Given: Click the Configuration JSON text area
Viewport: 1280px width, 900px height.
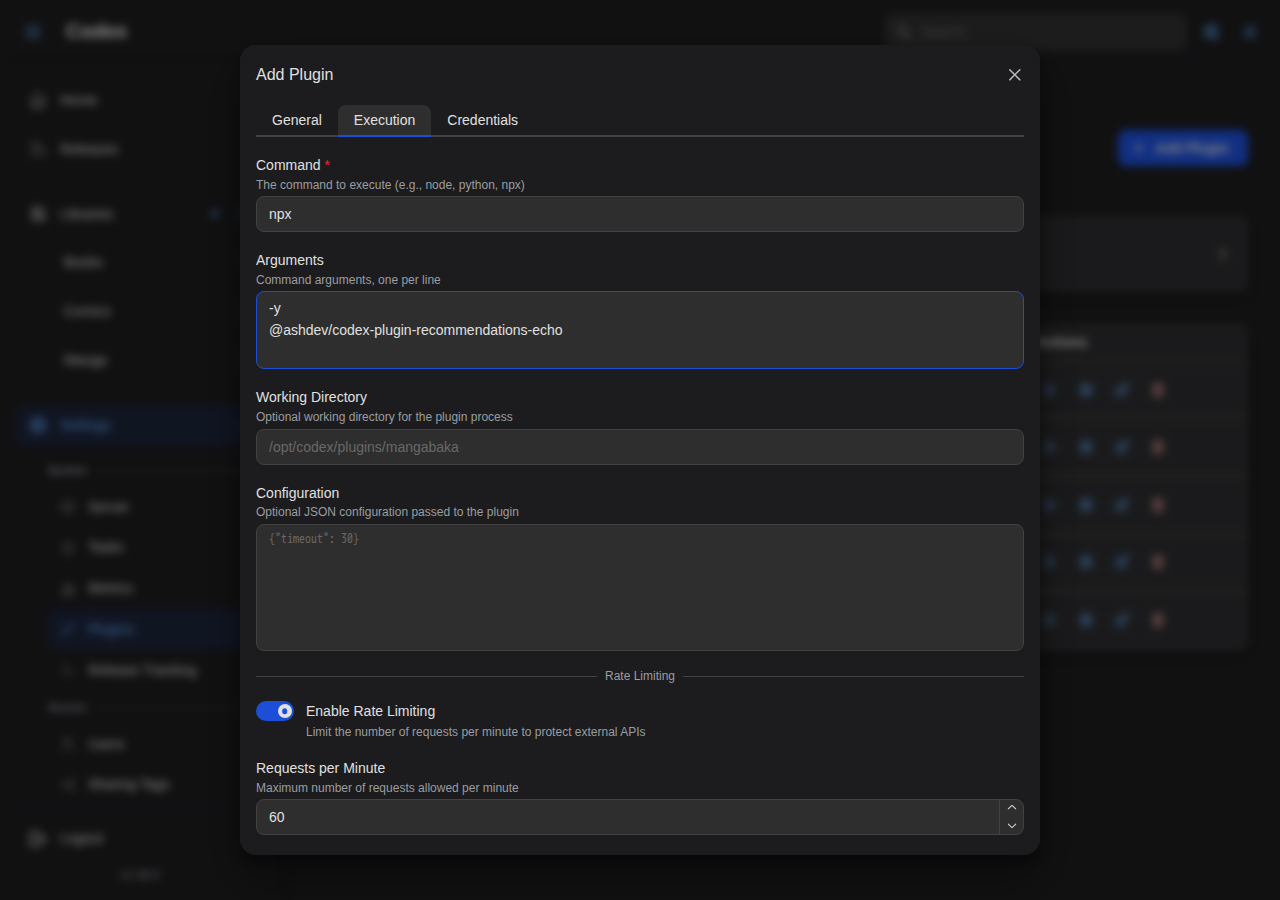Looking at the screenshot, I should [640, 588].
